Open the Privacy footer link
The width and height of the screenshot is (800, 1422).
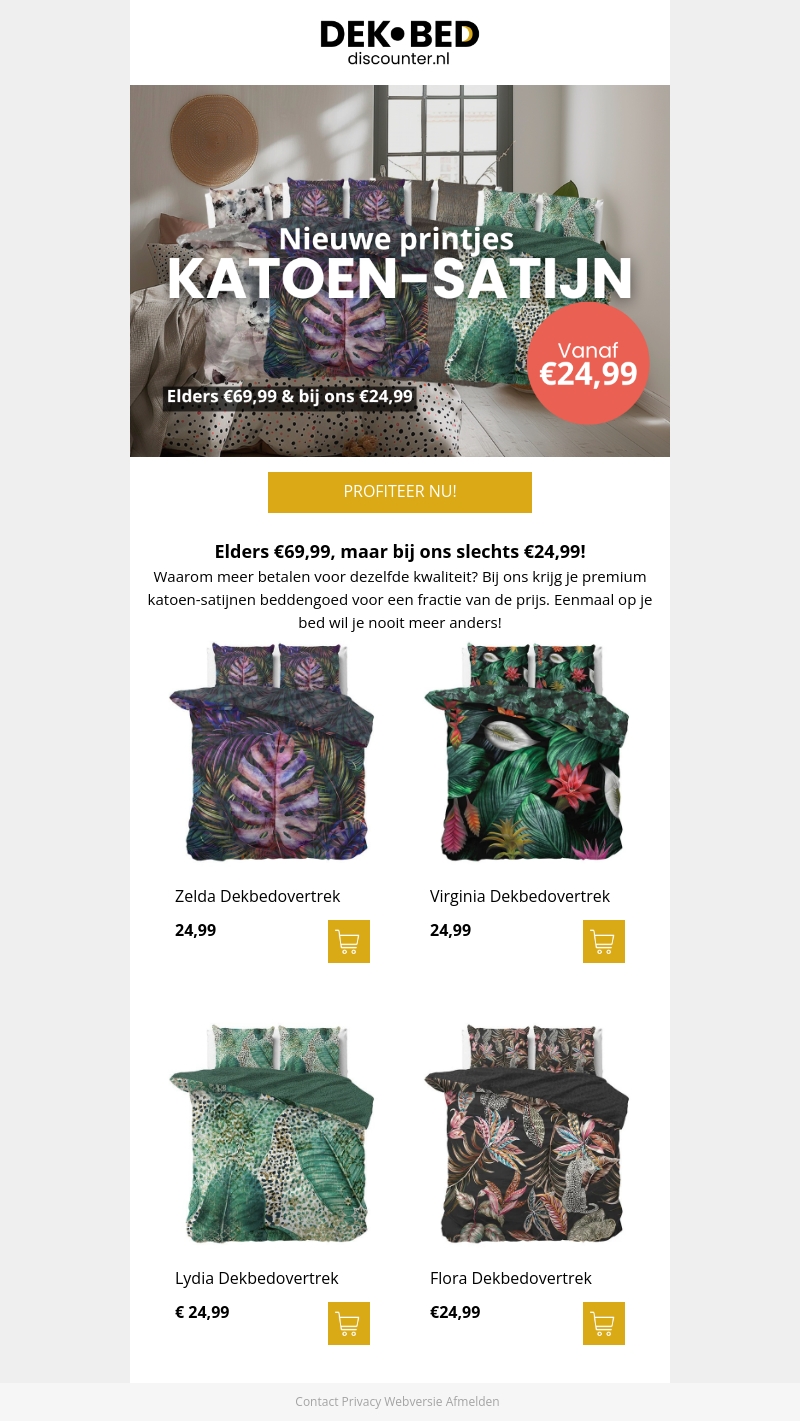pyautogui.click(x=361, y=1402)
